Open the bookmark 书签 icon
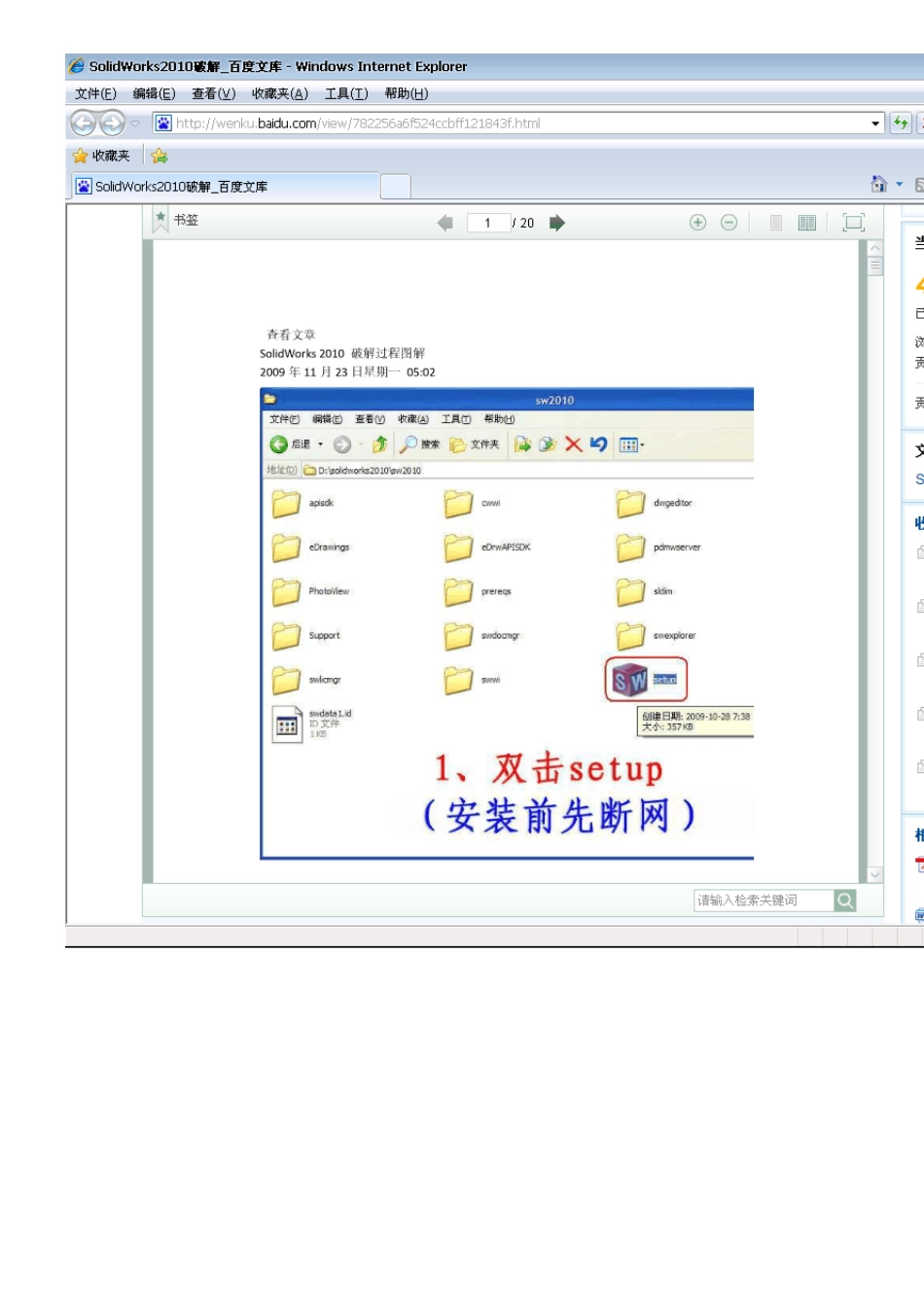 [160, 221]
